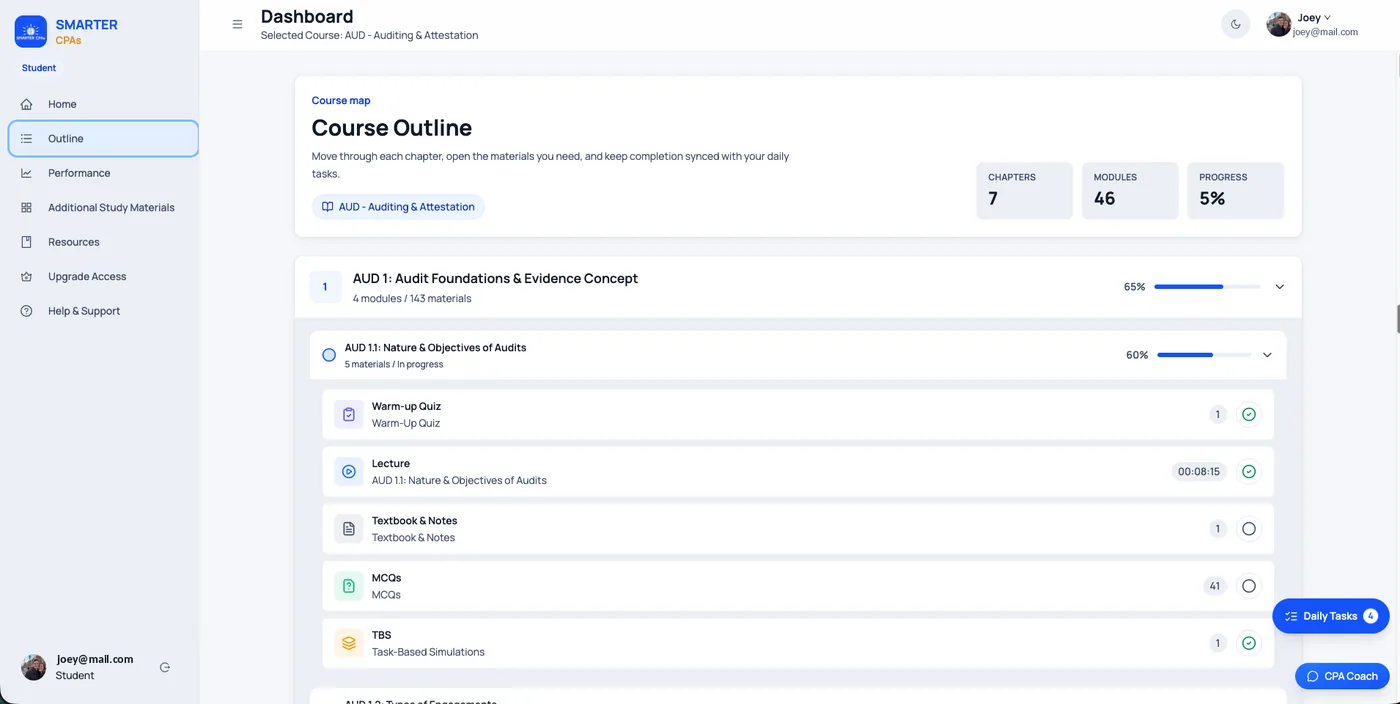Toggle completion check for TBS row
The width and height of the screenshot is (1400, 704).
tap(1248, 643)
